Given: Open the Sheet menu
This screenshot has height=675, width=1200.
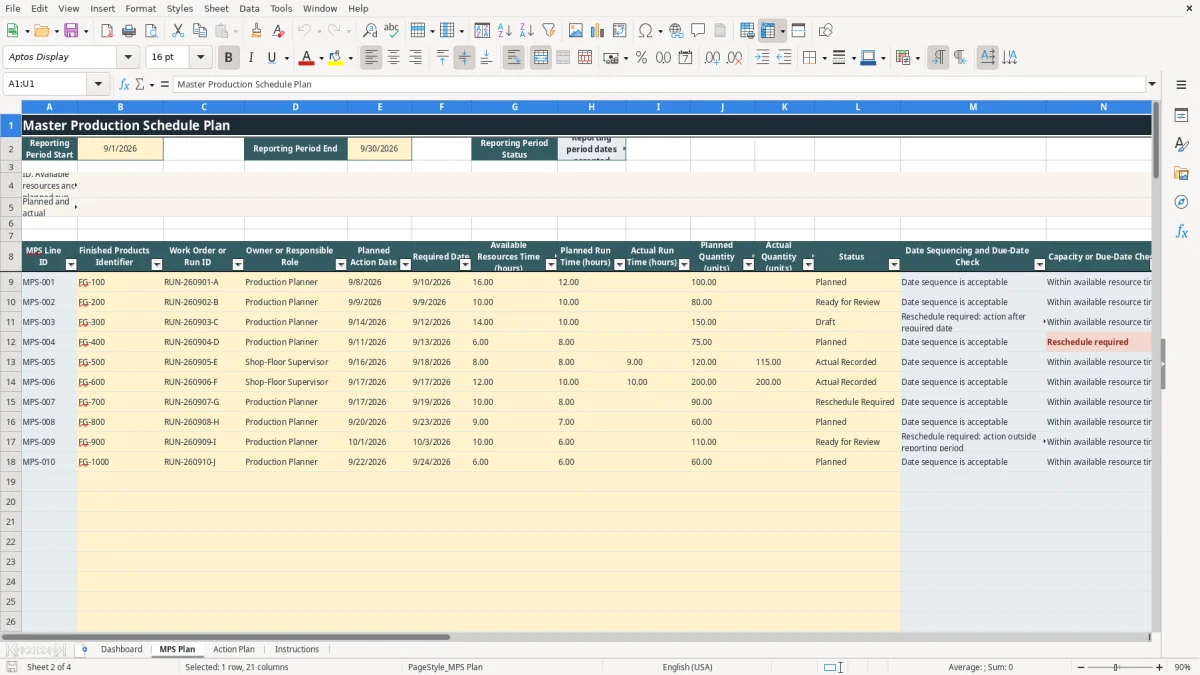Looking at the screenshot, I should point(216,8).
